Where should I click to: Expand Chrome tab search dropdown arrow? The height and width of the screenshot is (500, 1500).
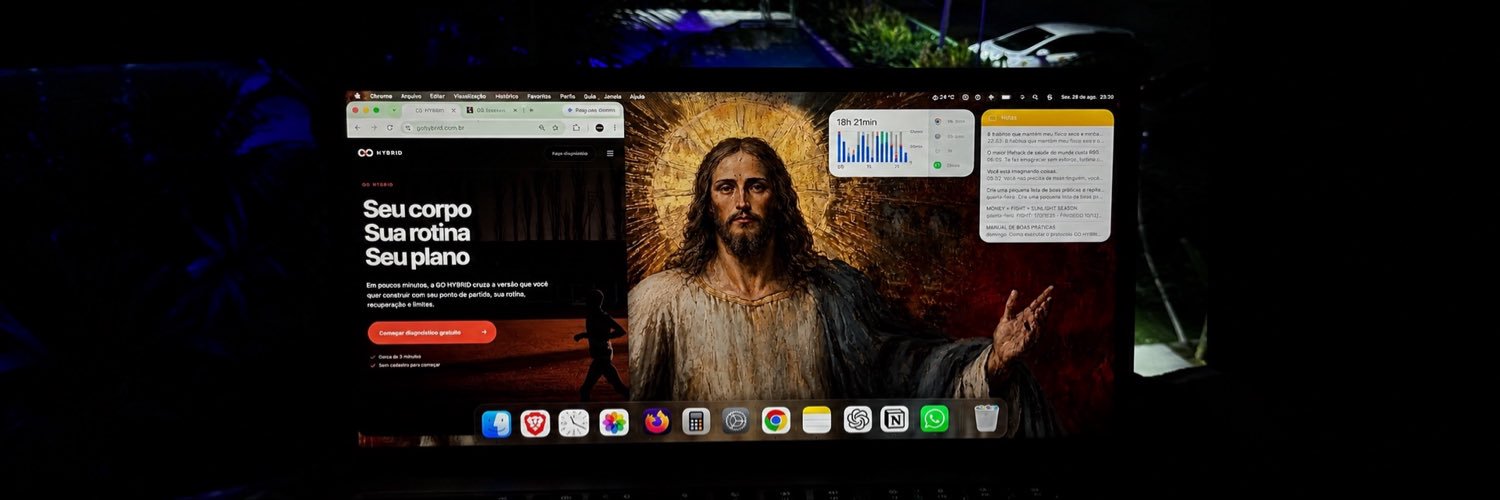click(x=394, y=110)
